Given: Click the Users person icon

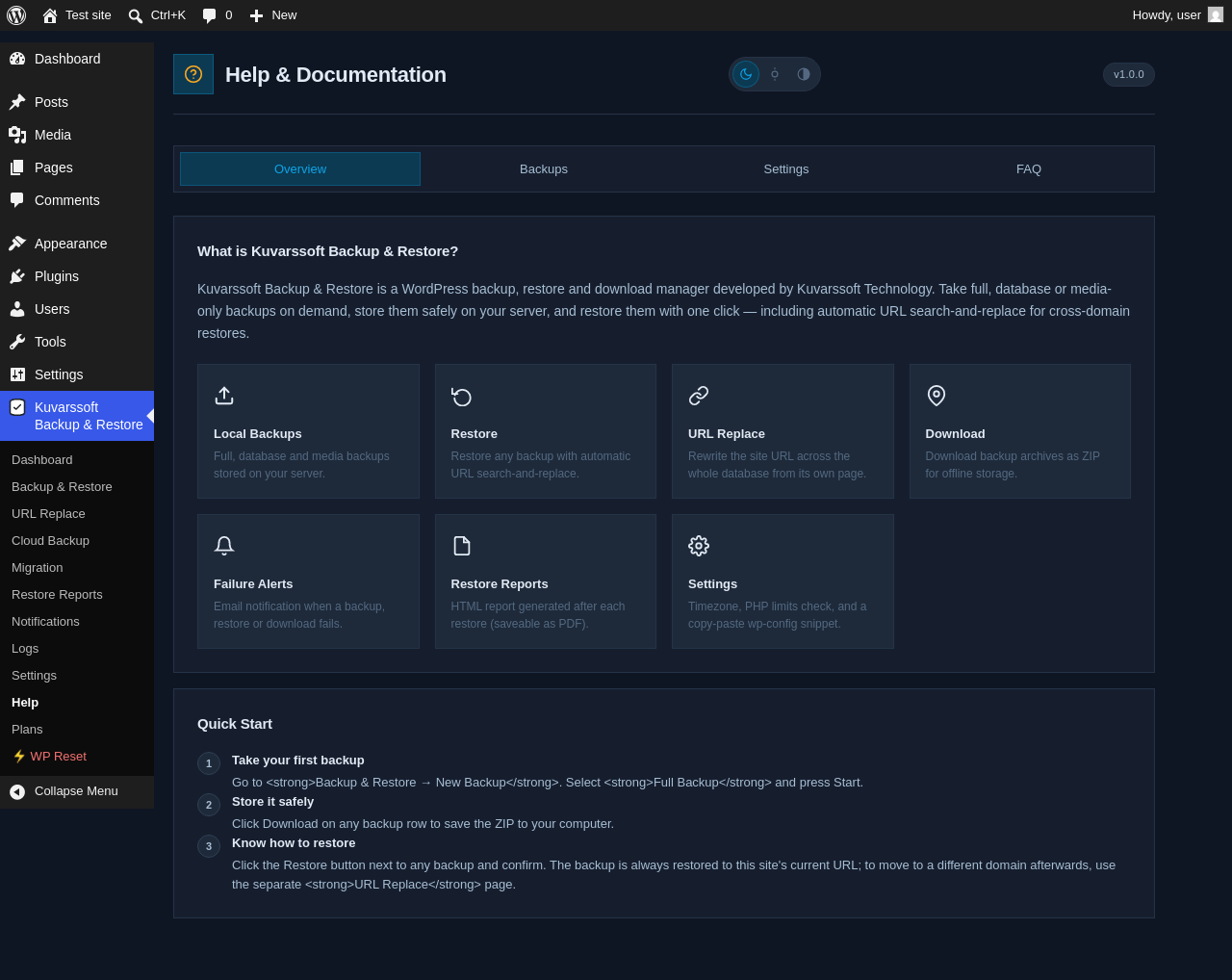Looking at the screenshot, I should tap(17, 309).
